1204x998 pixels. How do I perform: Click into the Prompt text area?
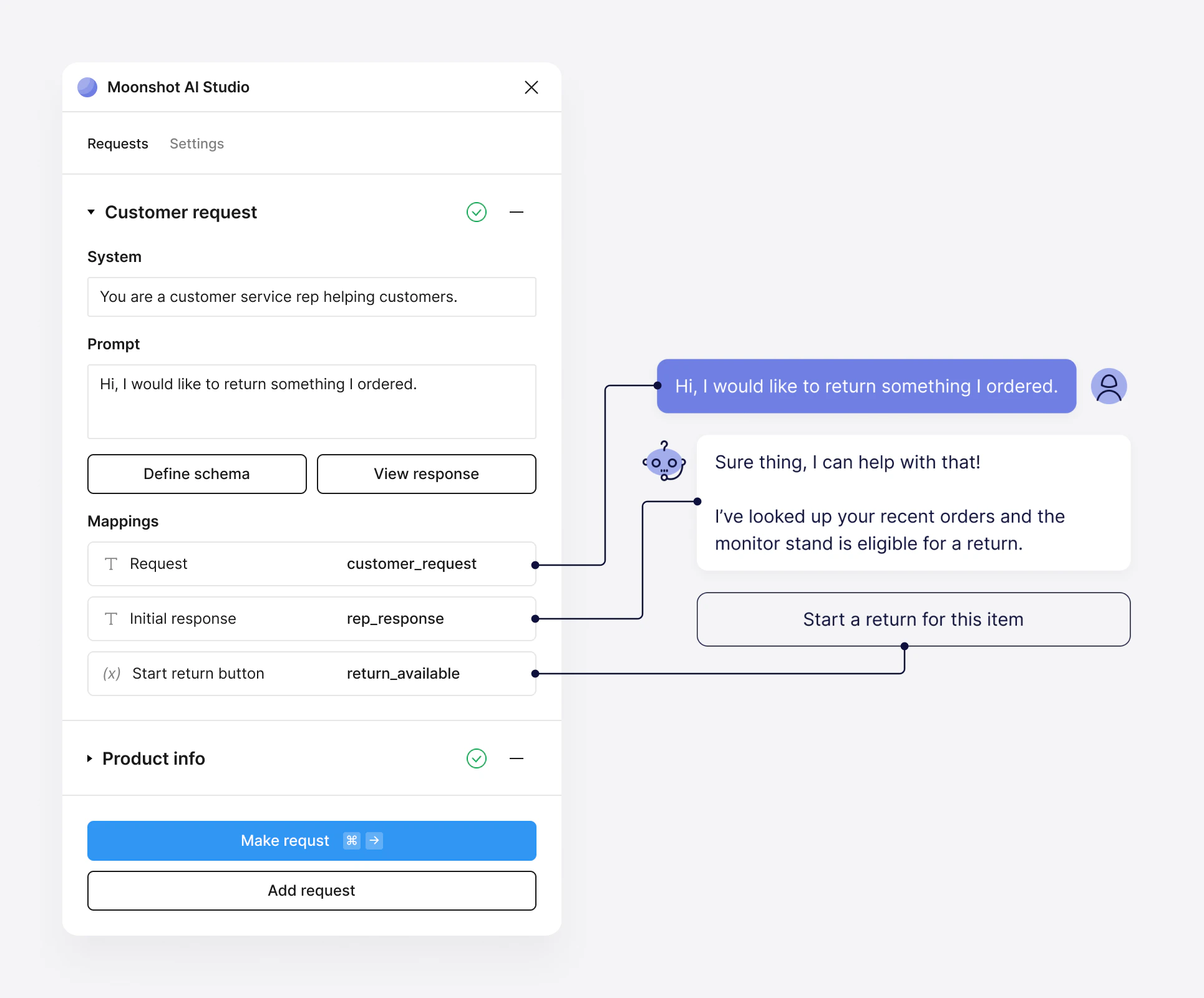click(x=312, y=402)
